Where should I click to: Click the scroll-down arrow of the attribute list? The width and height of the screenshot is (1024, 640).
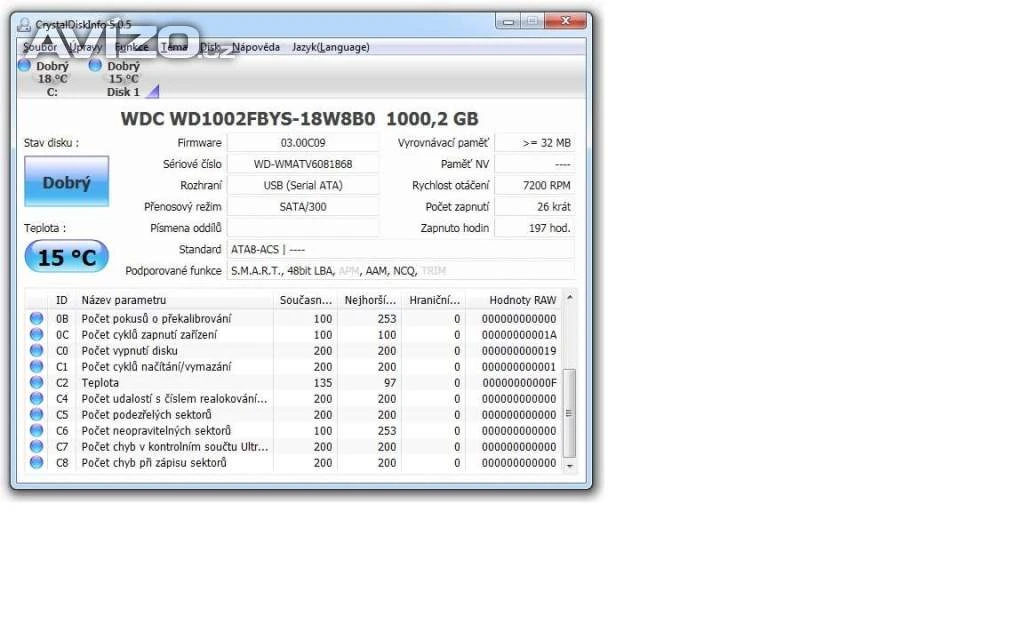pyautogui.click(x=570, y=466)
